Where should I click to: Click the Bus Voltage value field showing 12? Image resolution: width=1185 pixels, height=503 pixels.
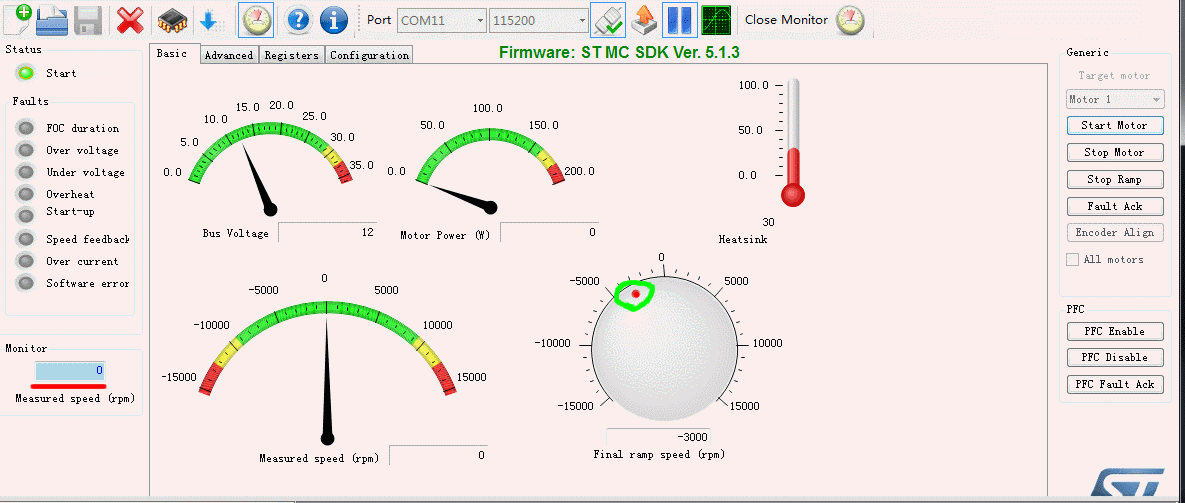point(327,232)
